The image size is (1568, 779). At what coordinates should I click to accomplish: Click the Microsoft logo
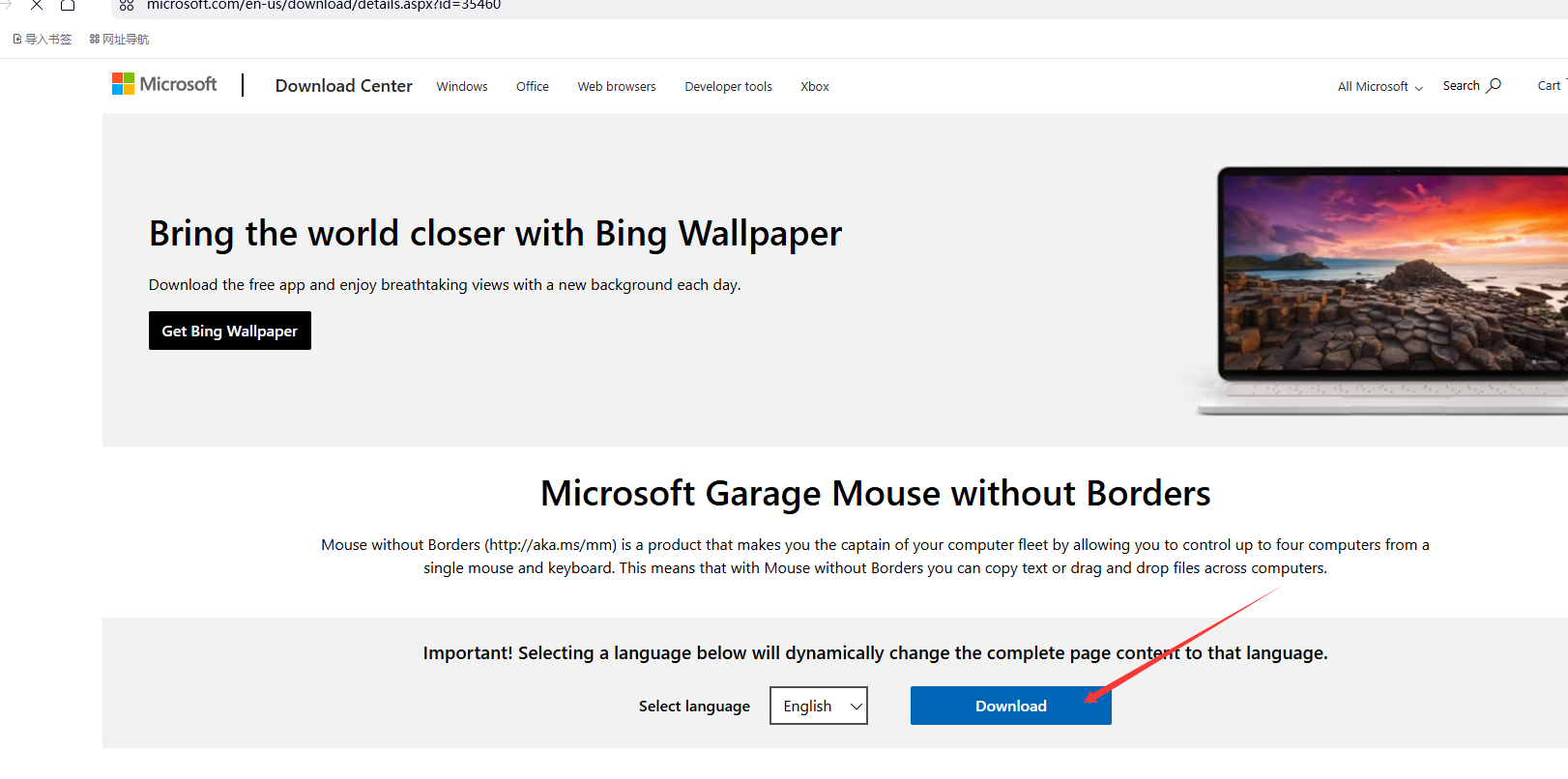point(164,85)
